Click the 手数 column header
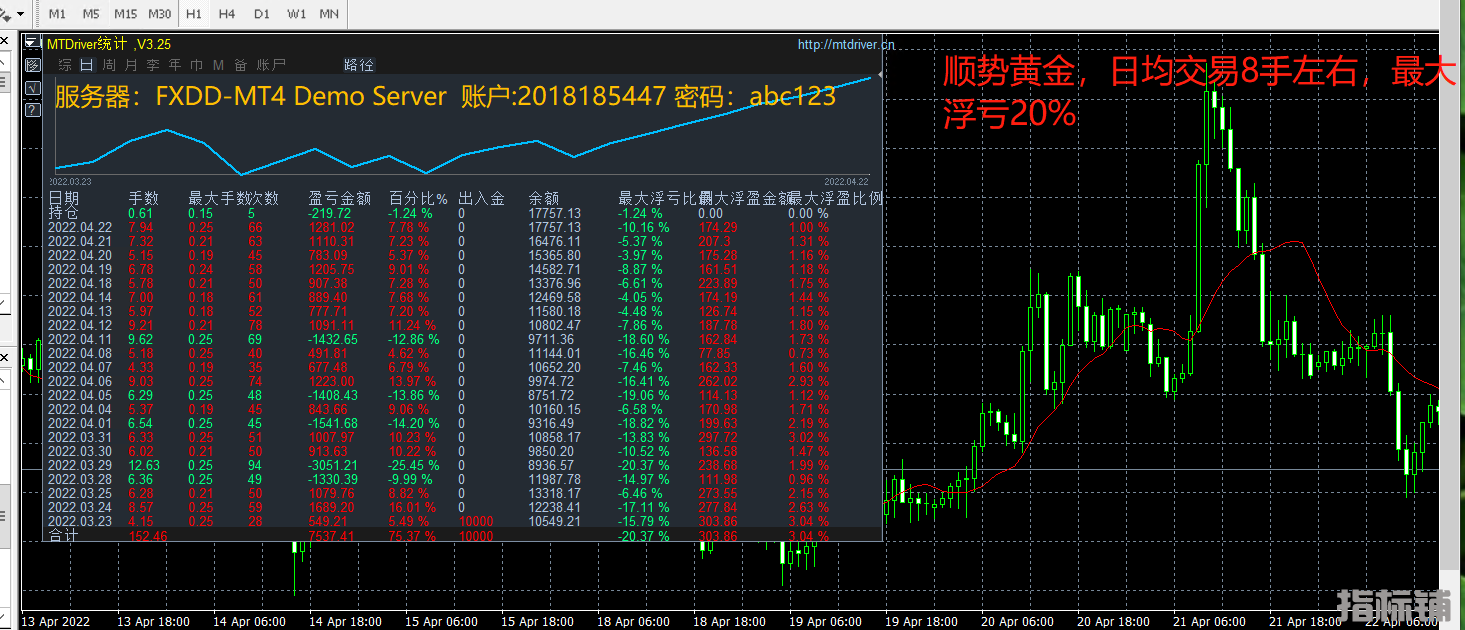 (144, 198)
